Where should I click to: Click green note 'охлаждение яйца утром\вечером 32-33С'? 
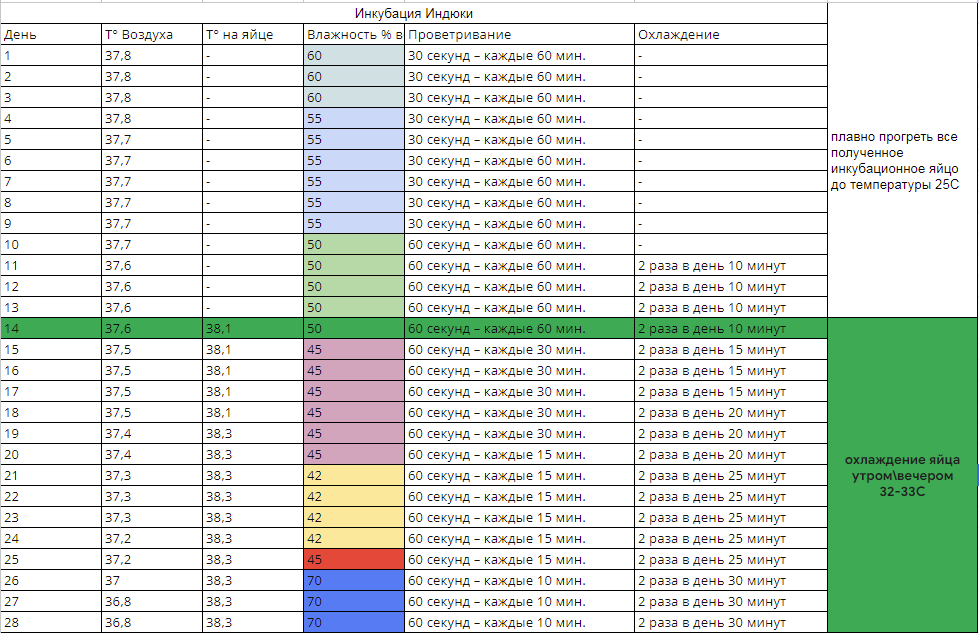(902, 476)
